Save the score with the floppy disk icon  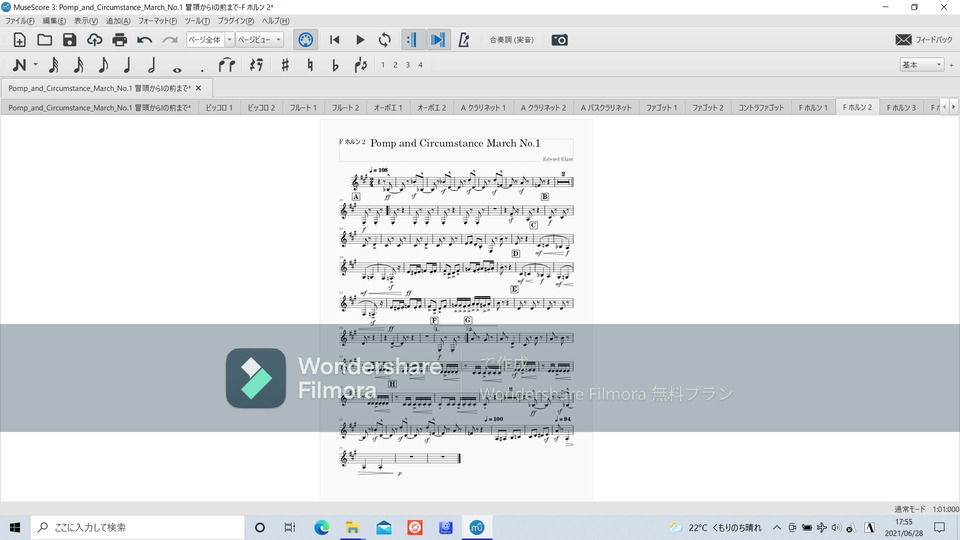pos(69,40)
